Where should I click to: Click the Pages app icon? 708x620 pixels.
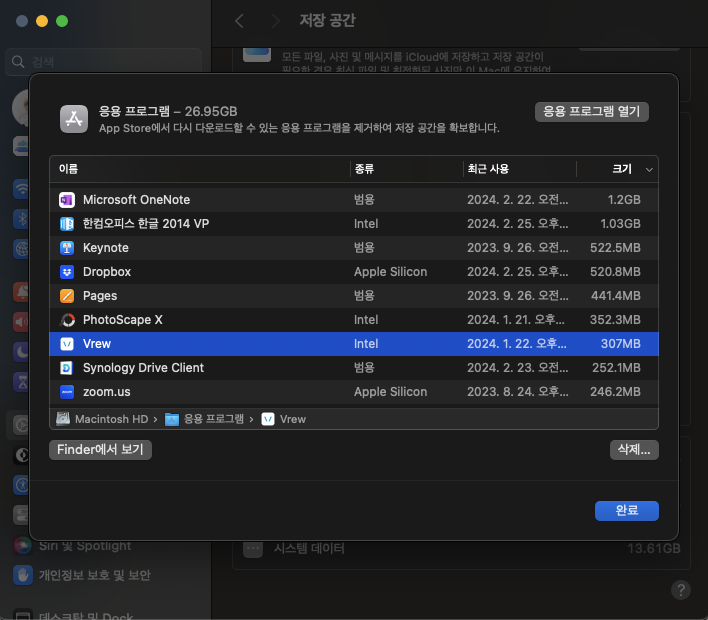[x=67, y=296]
